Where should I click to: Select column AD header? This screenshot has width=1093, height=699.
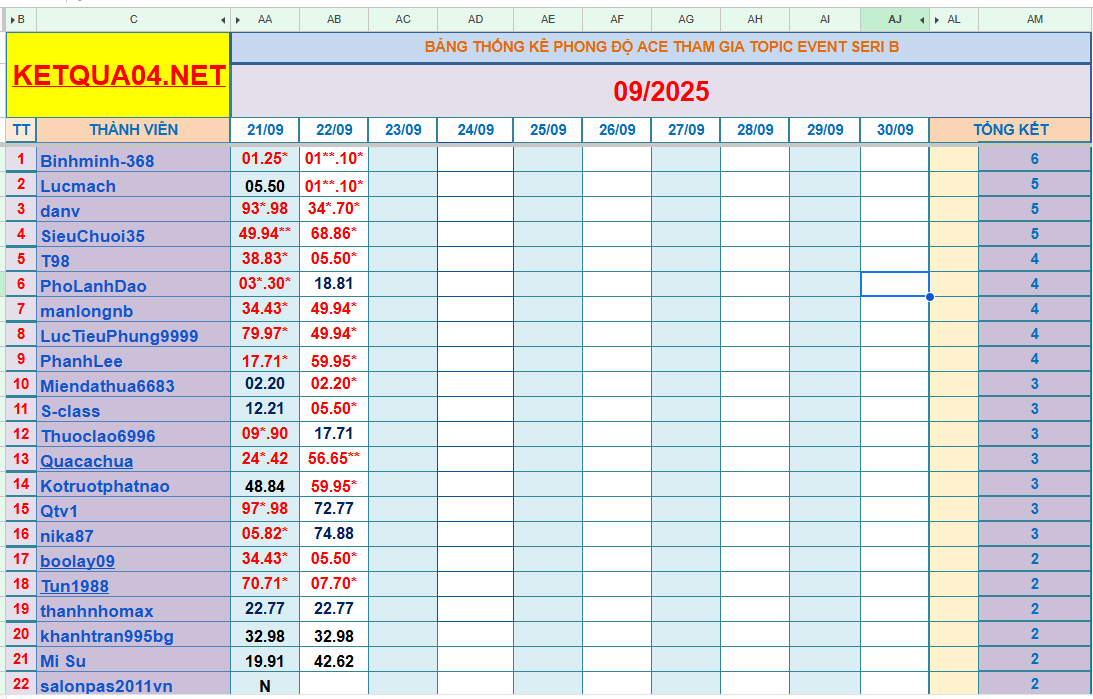pyautogui.click(x=475, y=20)
